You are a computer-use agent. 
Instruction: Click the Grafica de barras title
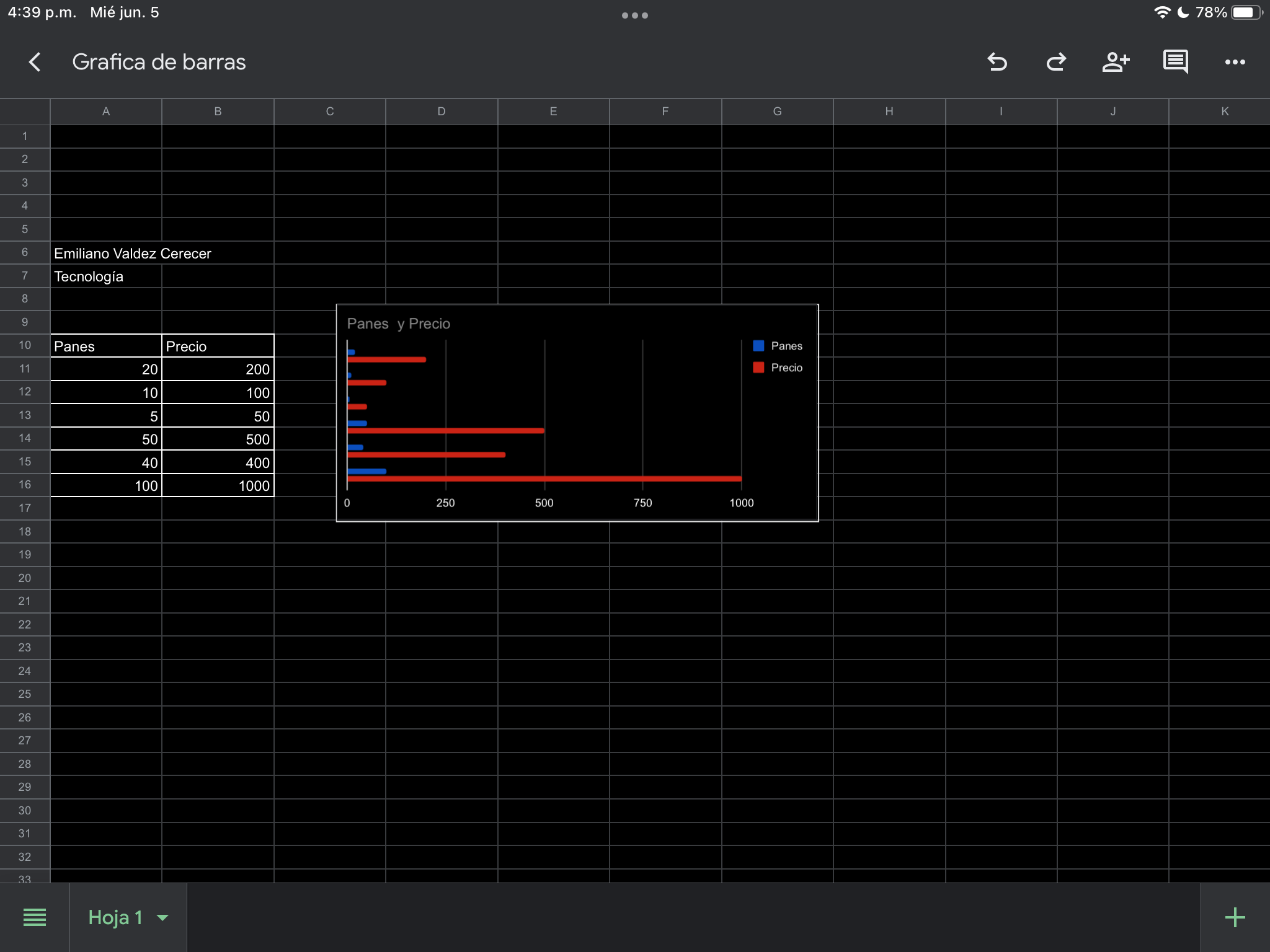pos(159,62)
